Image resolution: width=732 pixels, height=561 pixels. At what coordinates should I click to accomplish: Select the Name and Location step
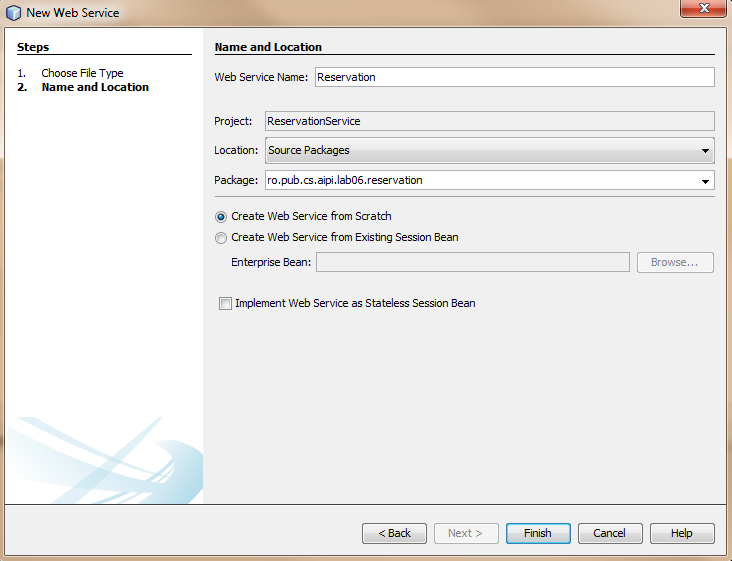click(95, 87)
